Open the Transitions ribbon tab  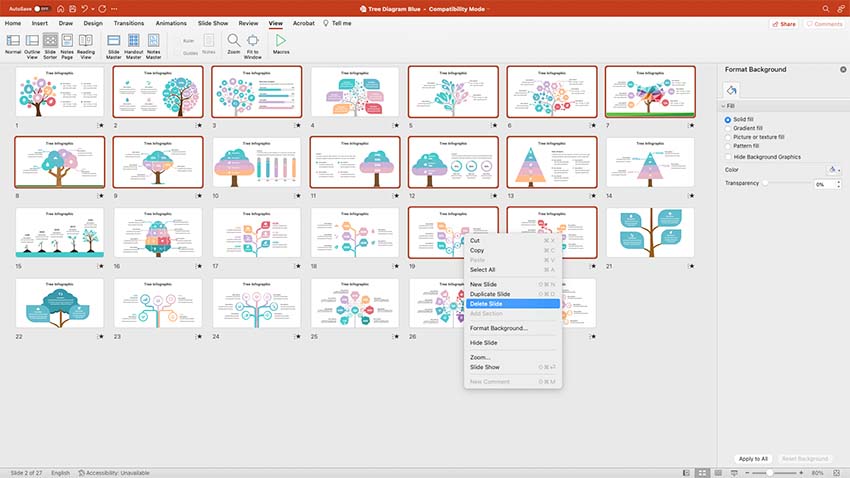coord(128,22)
